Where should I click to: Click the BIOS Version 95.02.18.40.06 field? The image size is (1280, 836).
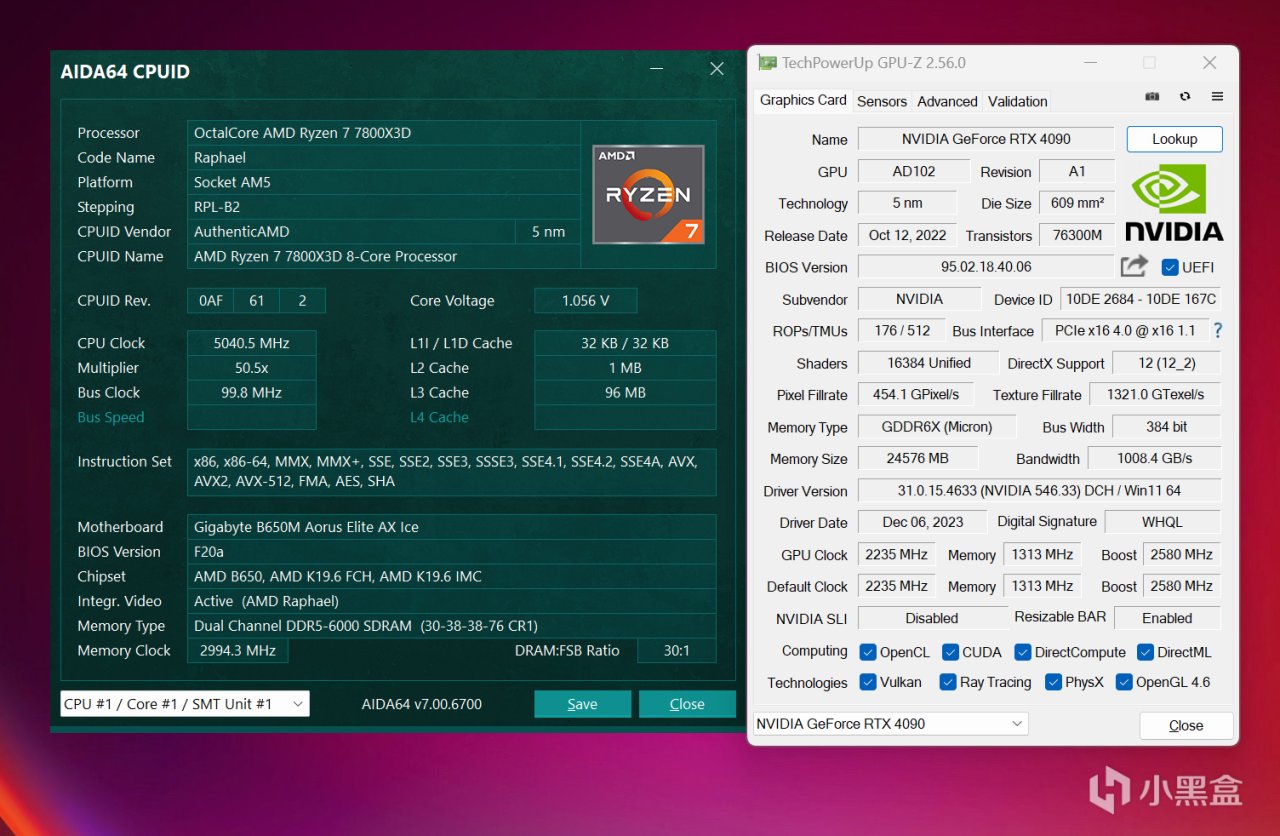[986, 267]
